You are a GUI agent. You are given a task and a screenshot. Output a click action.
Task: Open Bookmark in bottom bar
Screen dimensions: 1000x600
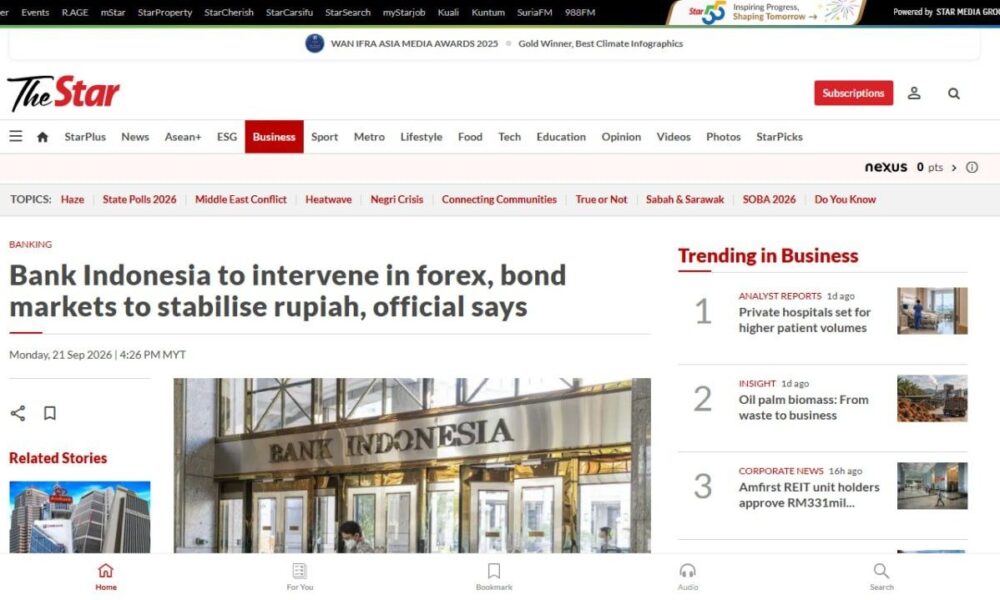(x=494, y=577)
